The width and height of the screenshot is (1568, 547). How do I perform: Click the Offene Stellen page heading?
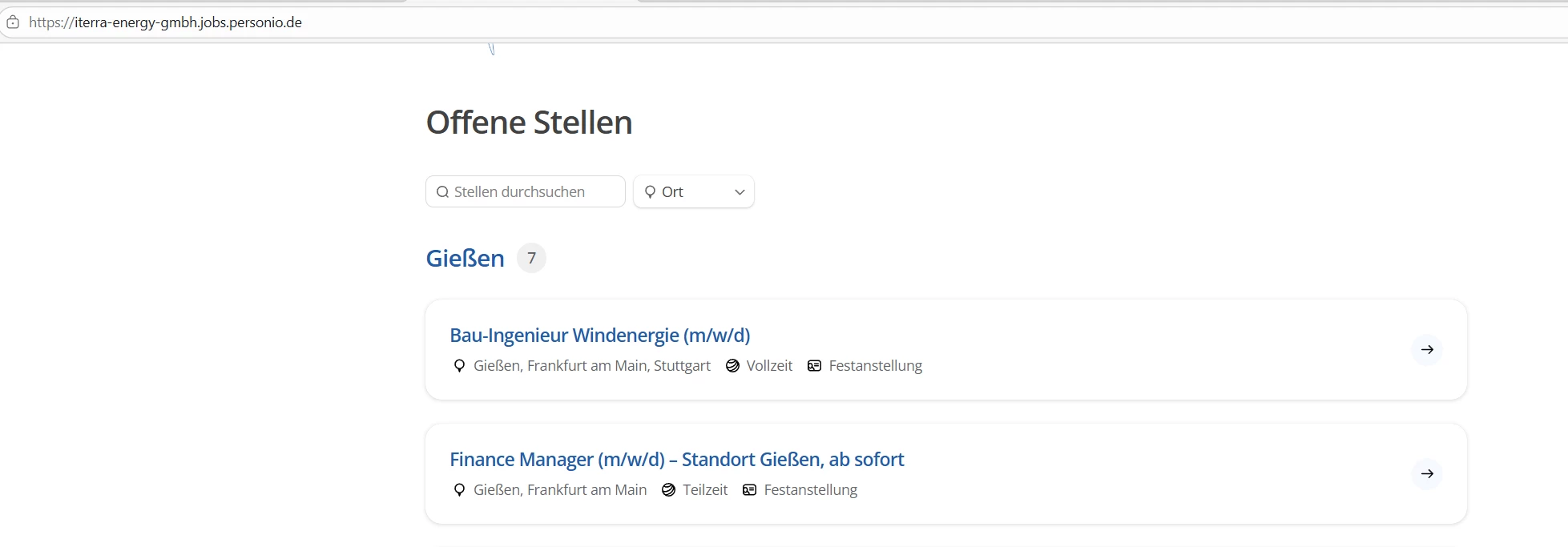click(529, 123)
